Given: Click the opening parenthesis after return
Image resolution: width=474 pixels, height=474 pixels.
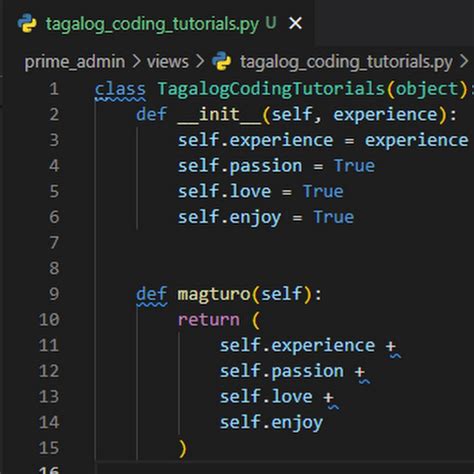Looking at the screenshot, I should 256,321.
